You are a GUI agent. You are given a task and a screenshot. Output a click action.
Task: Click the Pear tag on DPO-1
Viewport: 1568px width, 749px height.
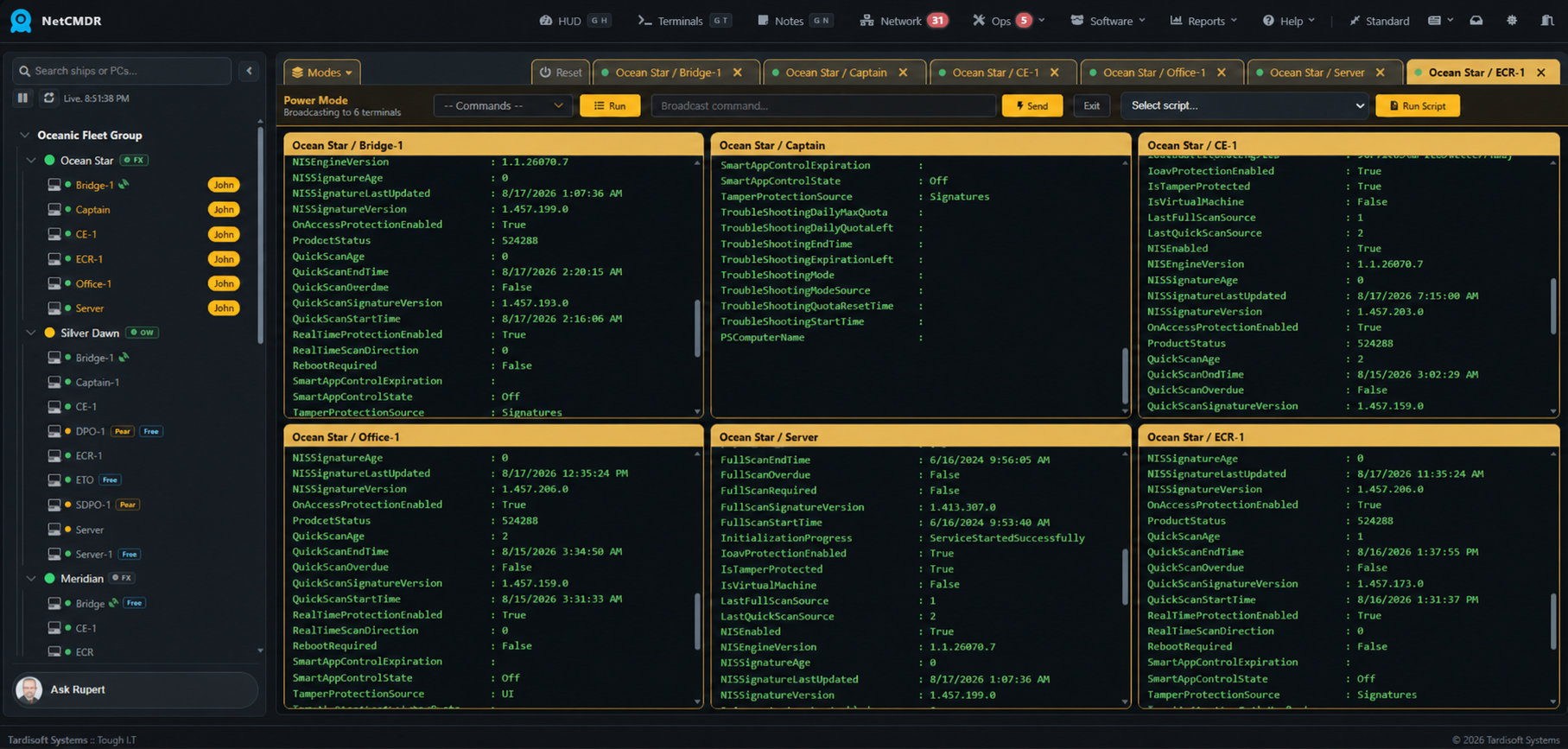coord(123,431)
